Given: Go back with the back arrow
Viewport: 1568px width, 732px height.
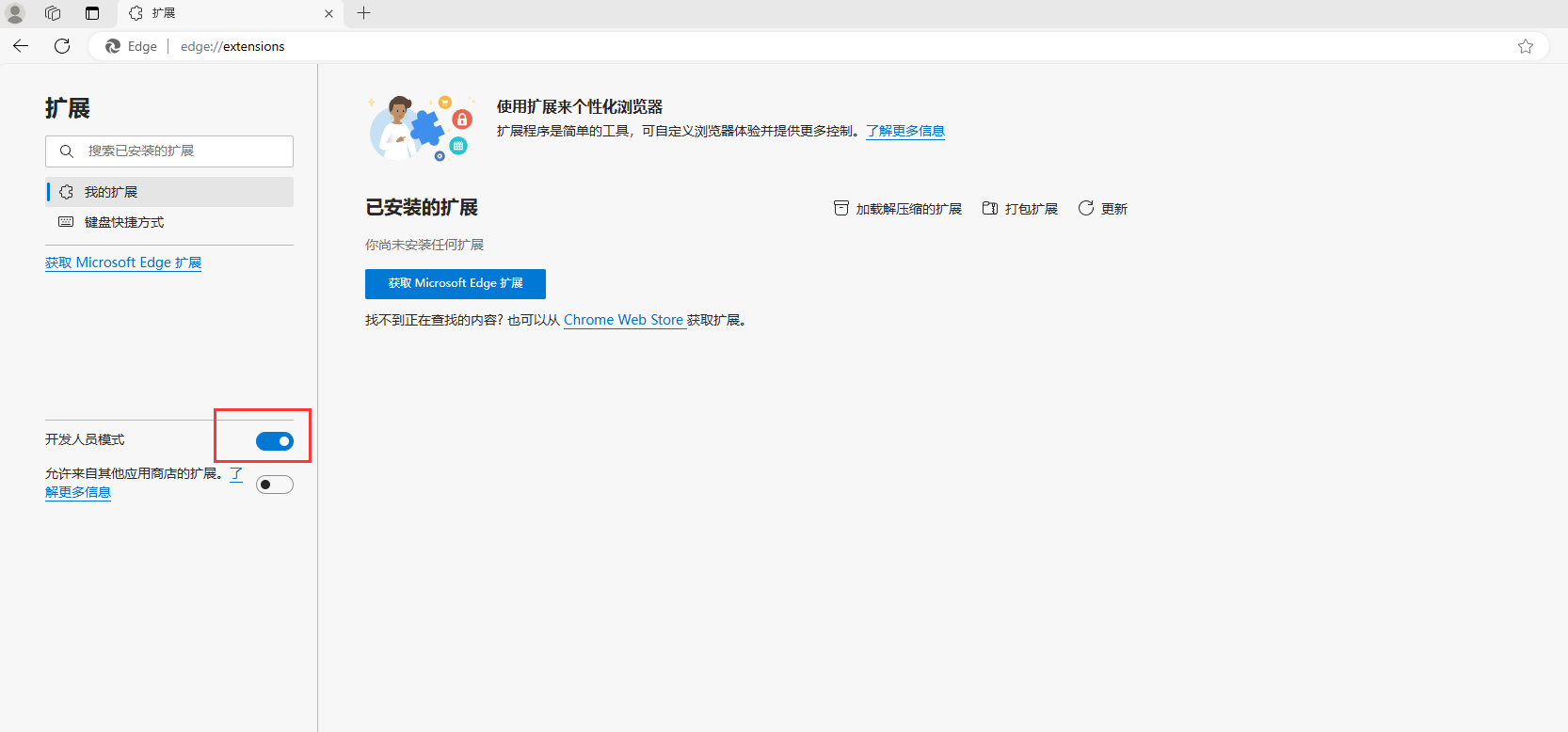Looking at the screenshot, I should click(21, 46).
